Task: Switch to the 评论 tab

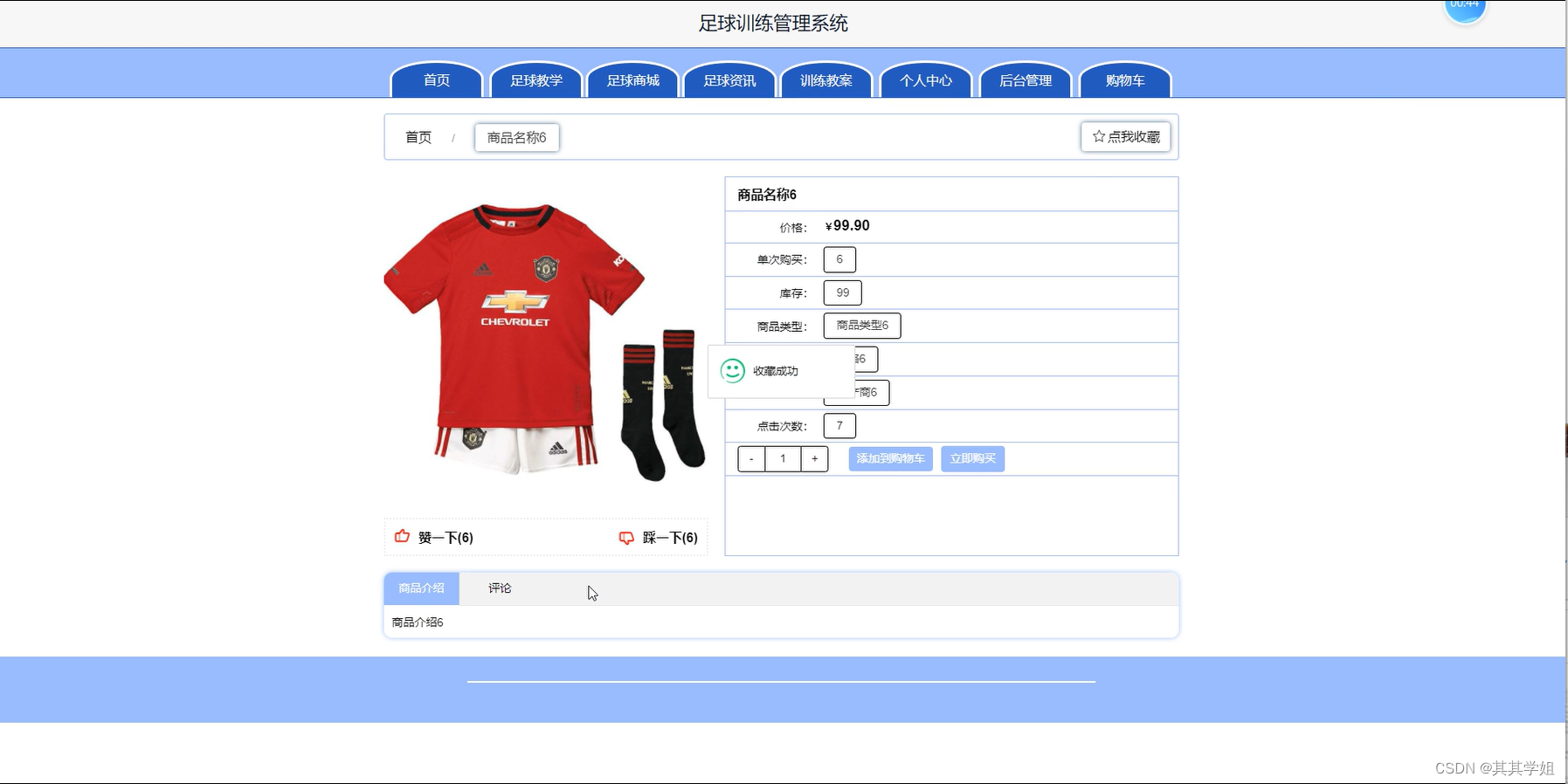Action: click(500, 588)
